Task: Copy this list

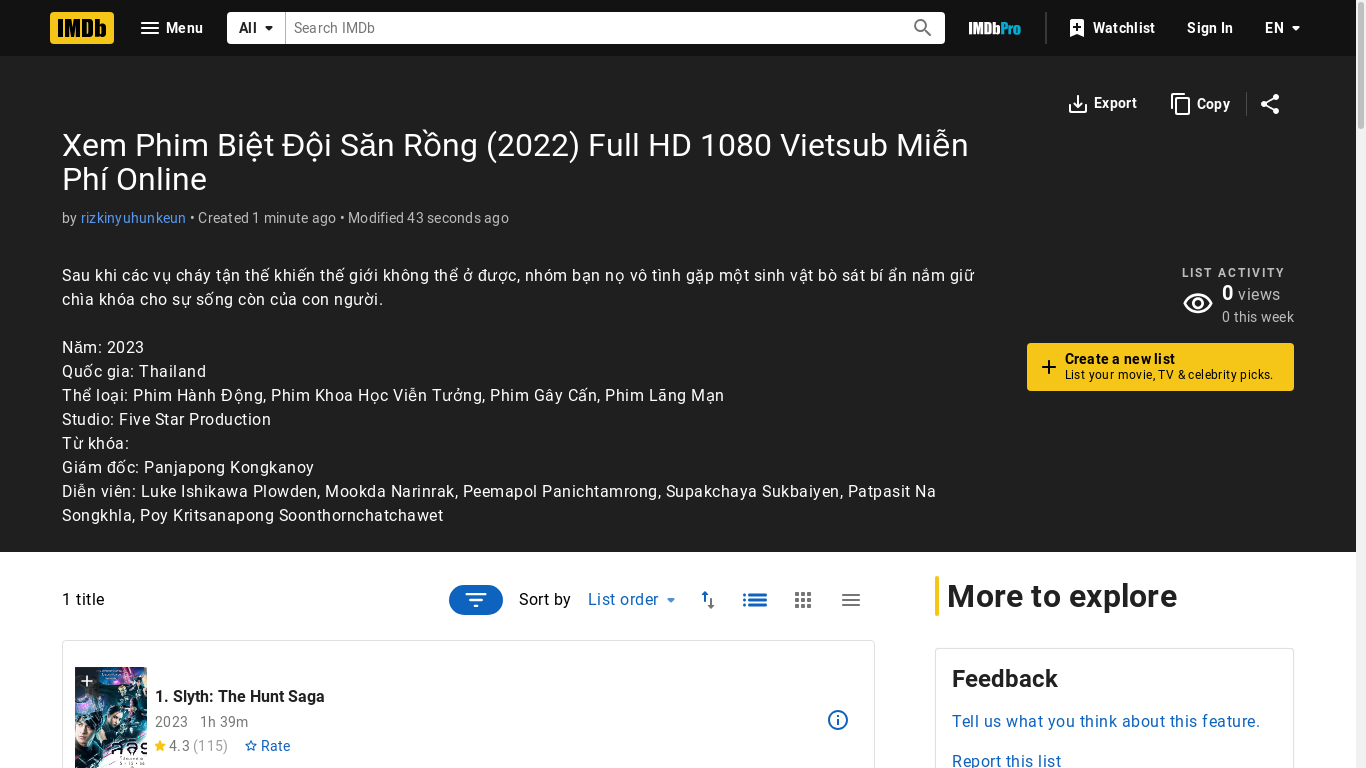Action: [1200, 104]
